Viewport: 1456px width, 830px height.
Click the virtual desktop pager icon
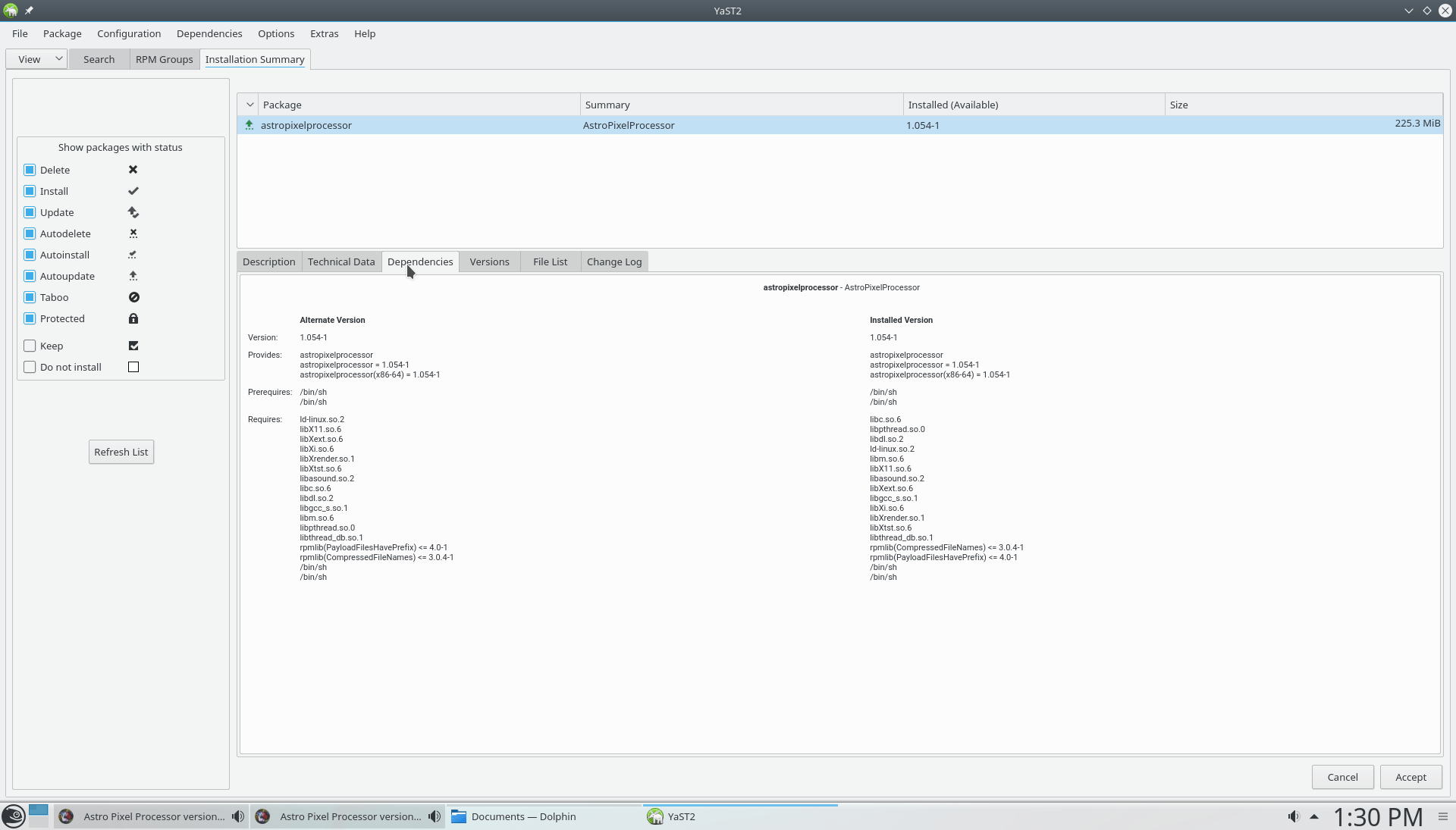click(39, 816)
